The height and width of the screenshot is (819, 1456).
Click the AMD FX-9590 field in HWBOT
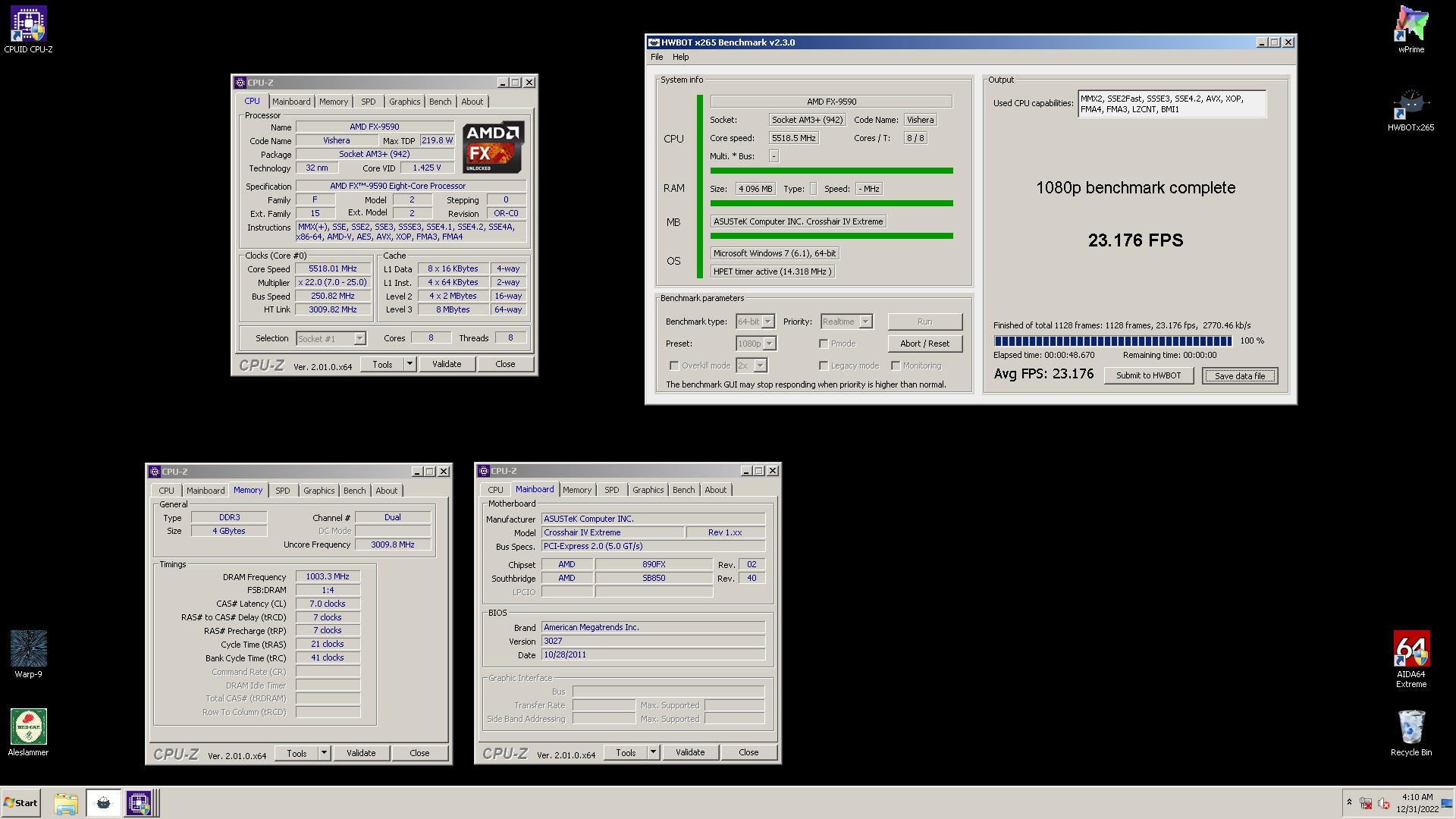click(x=831, y=102)
